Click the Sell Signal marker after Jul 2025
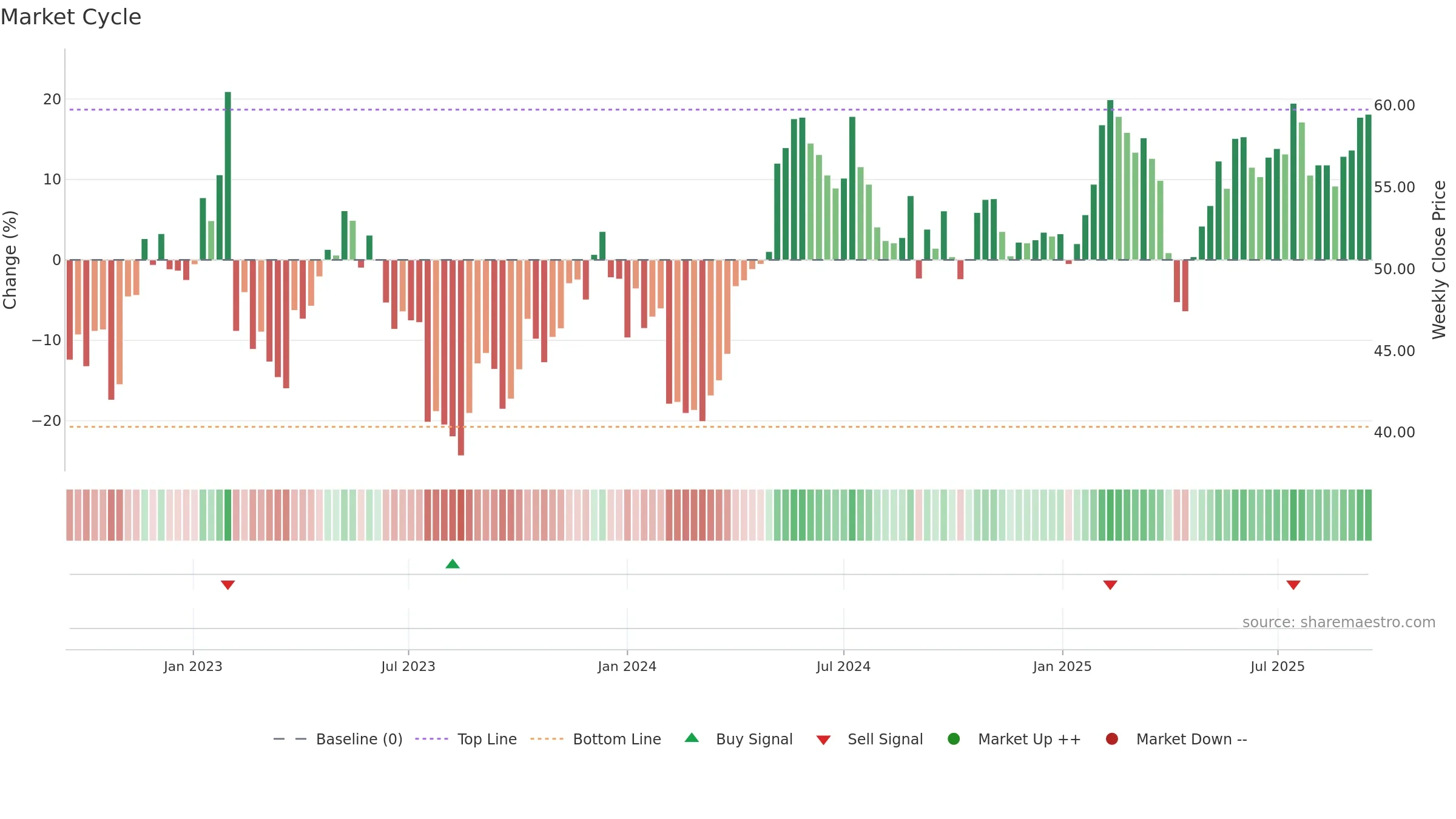Screen dimensions: 1456x819 (1293, 585)
